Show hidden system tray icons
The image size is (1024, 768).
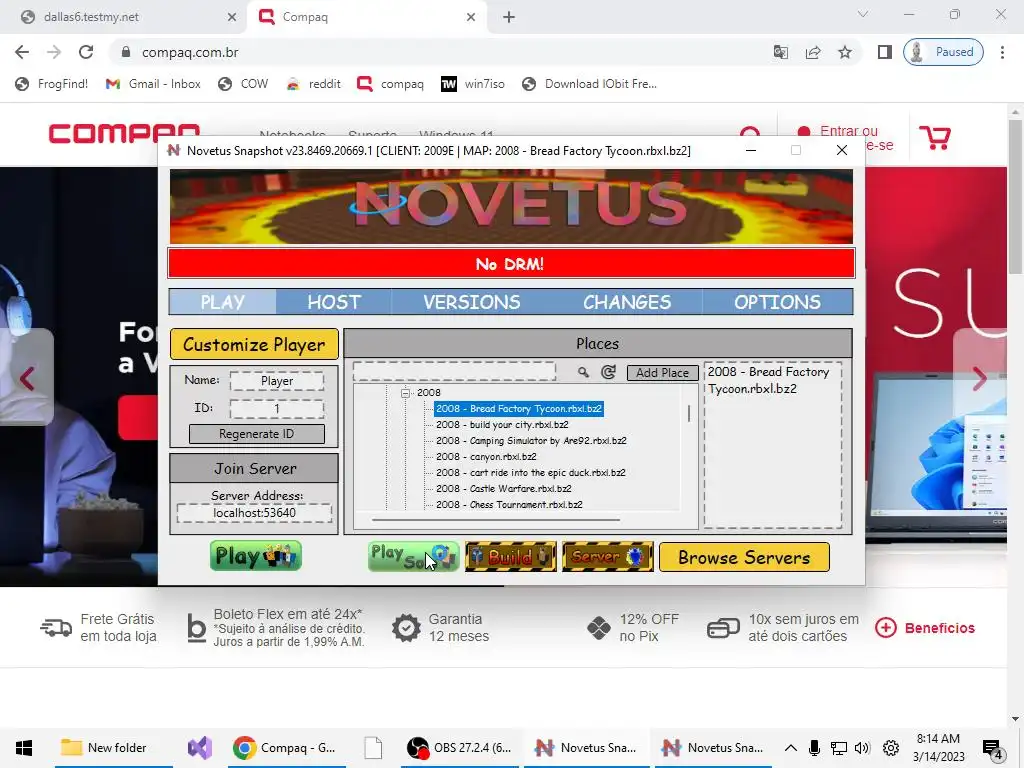790,748
